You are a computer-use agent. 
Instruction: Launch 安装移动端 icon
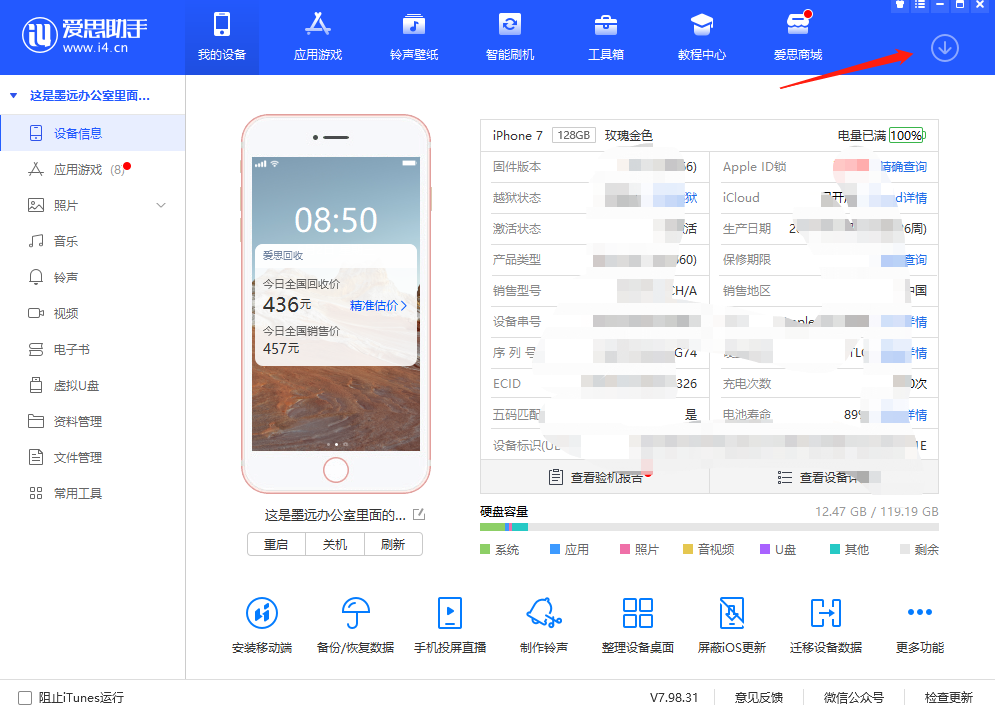tap(262, 613)
